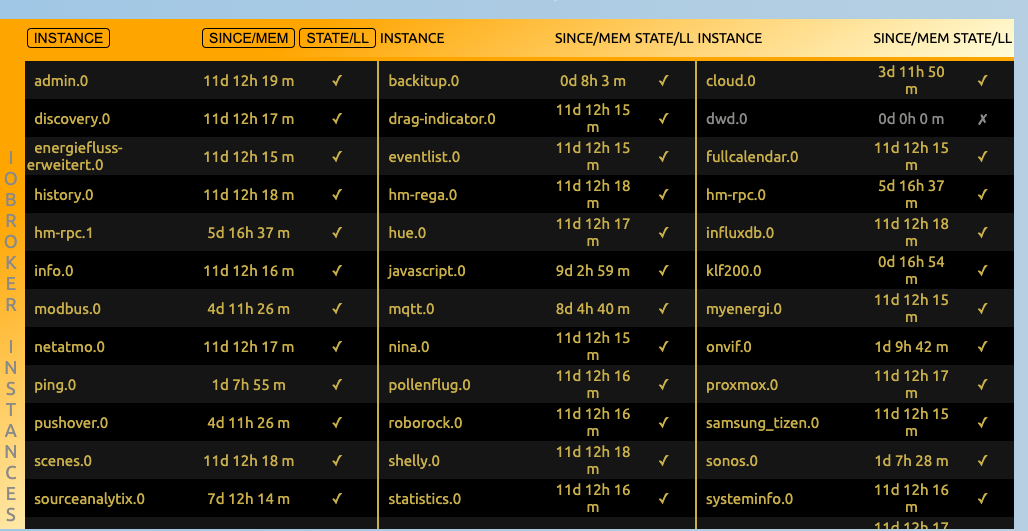Click the INSTANCE header button
Screen dimensions: 1028x531
click(x=68, y=38)
